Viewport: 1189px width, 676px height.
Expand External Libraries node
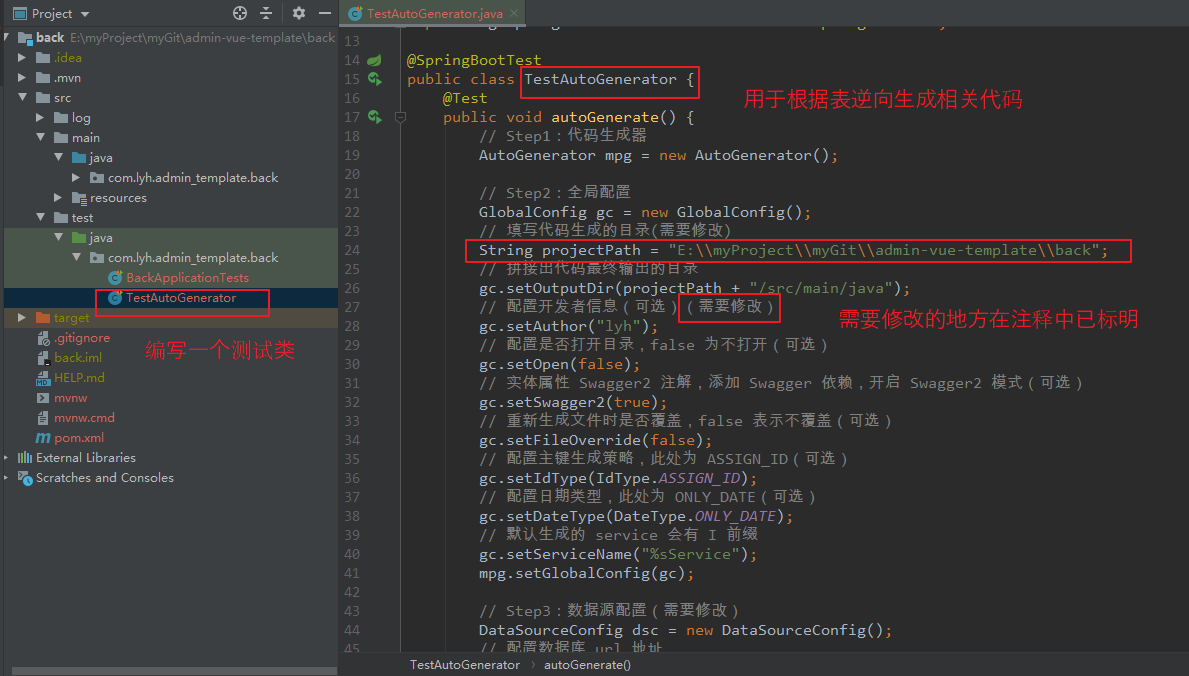click(x=7, y=457)
